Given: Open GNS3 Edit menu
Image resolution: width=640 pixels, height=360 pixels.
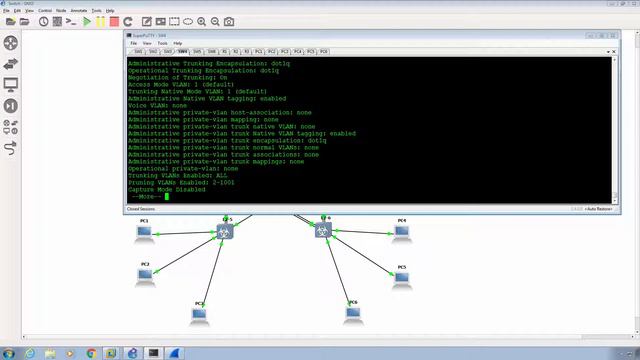Looking at the screenshot, I should [x=17, y=11].
